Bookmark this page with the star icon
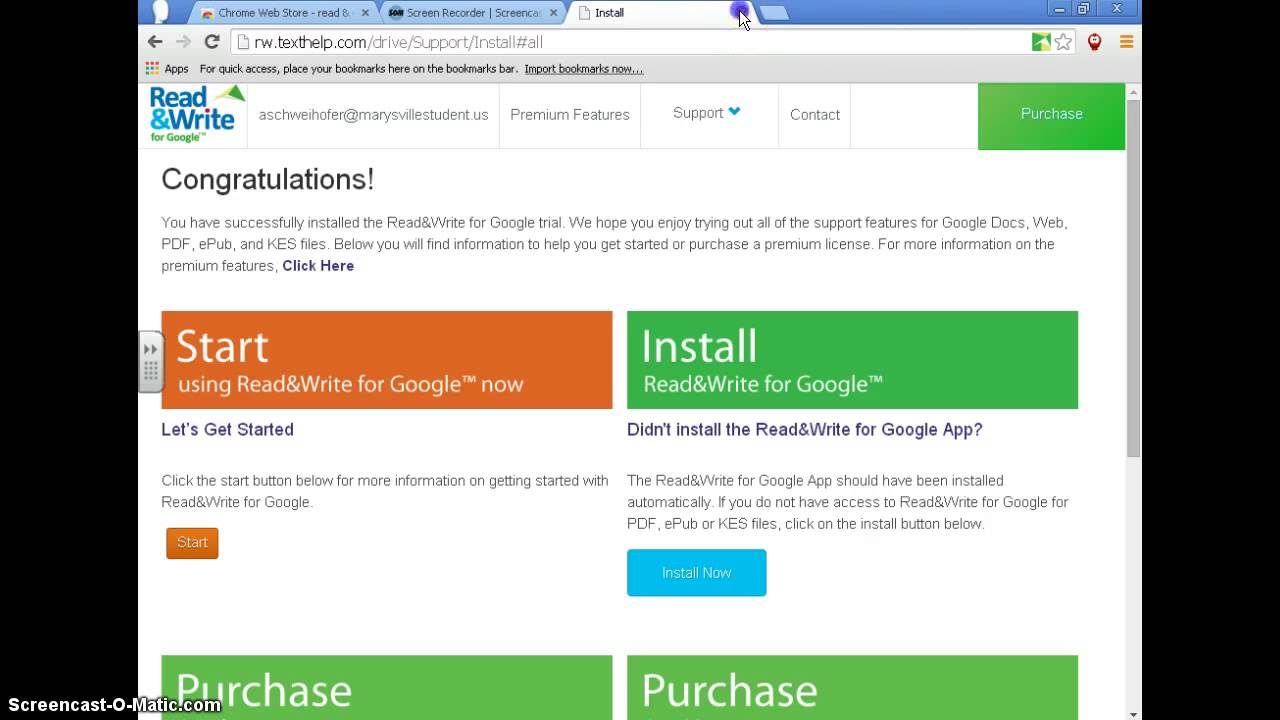Image resolution: width=1280 pixels, height=720 pixels. [1063, 42]
